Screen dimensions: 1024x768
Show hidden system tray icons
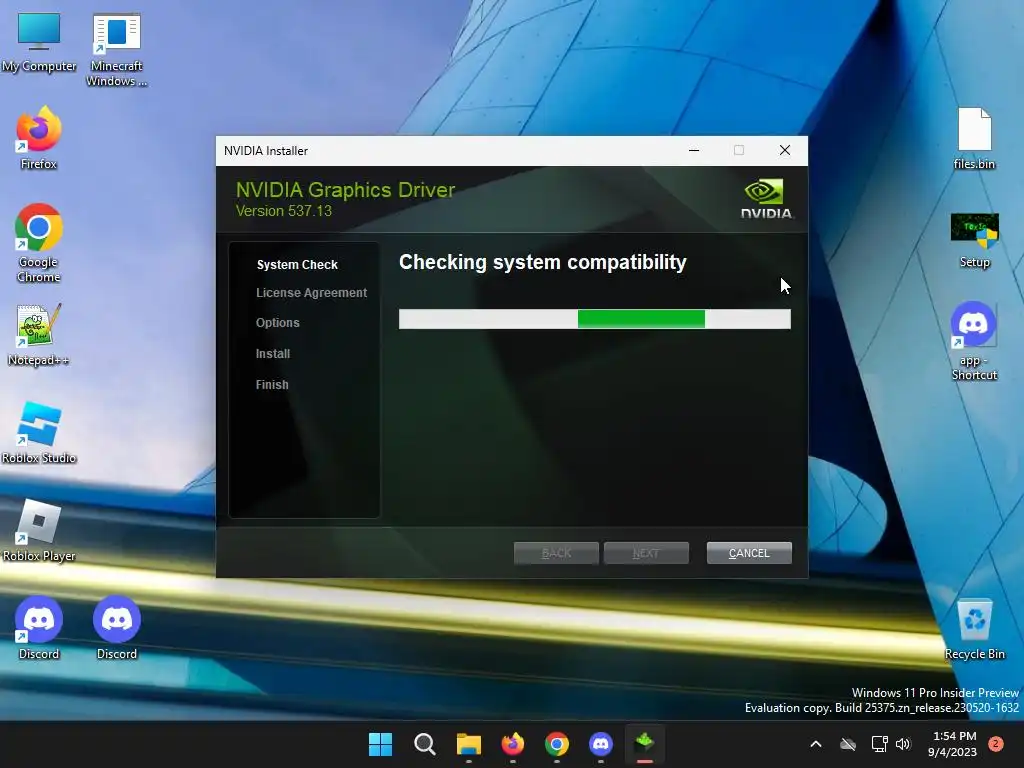coord(816,744)
